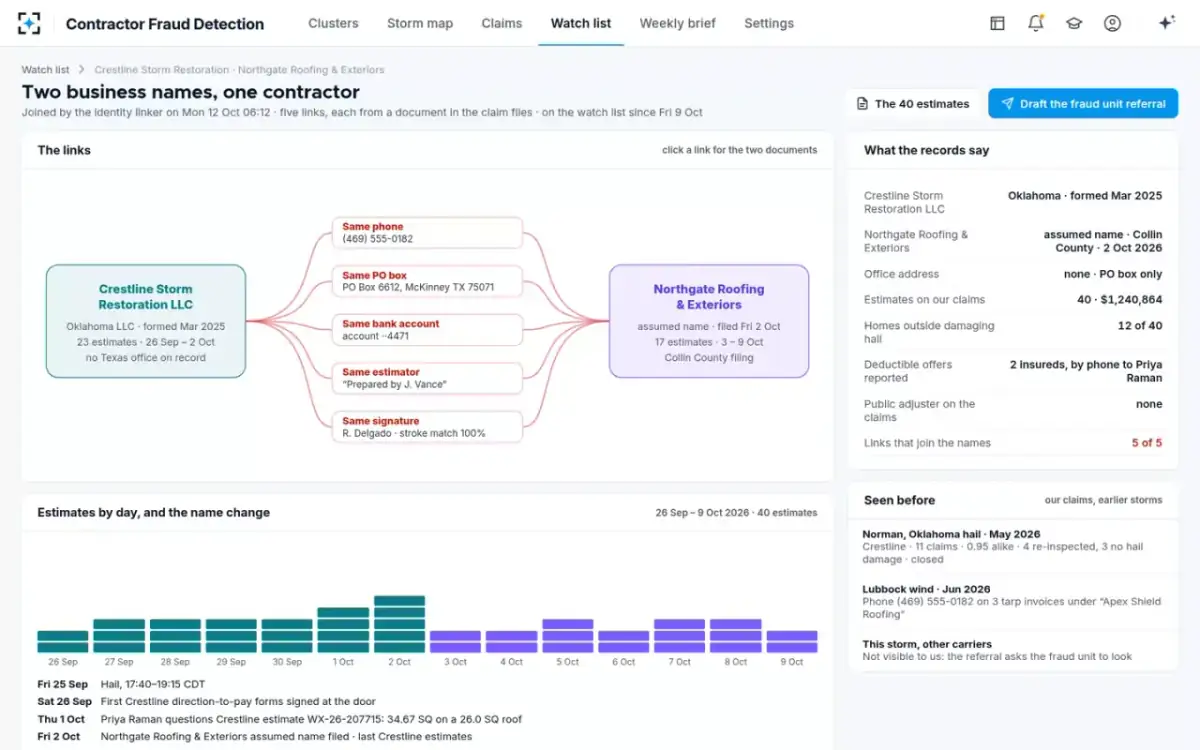Viewport: 1200px width, 750px height.
Task: Click the "40 · $1,240,864" estimates value
Action: click(1120, 300)
